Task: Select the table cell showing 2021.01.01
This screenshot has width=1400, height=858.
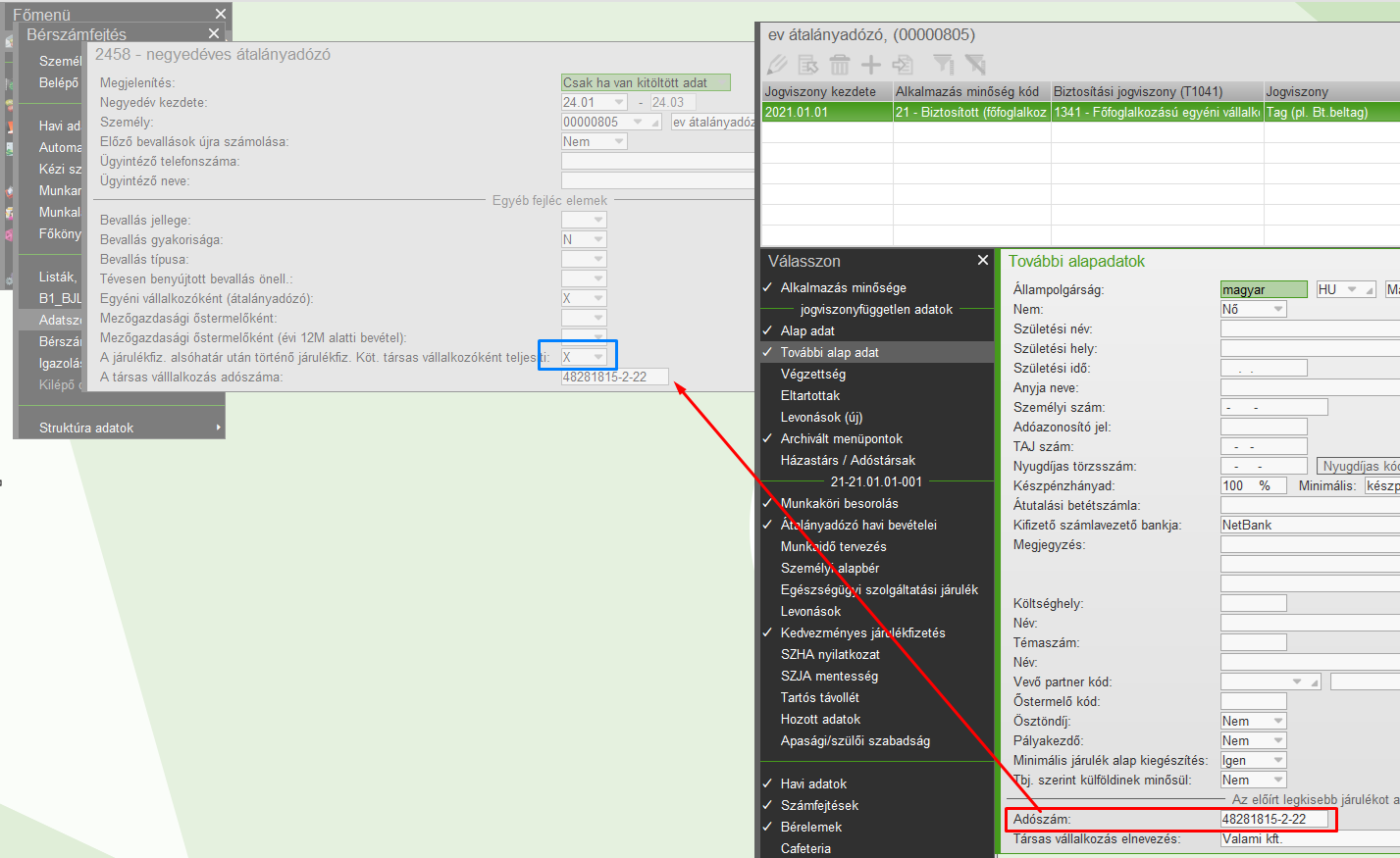Action: coord(827,112)
